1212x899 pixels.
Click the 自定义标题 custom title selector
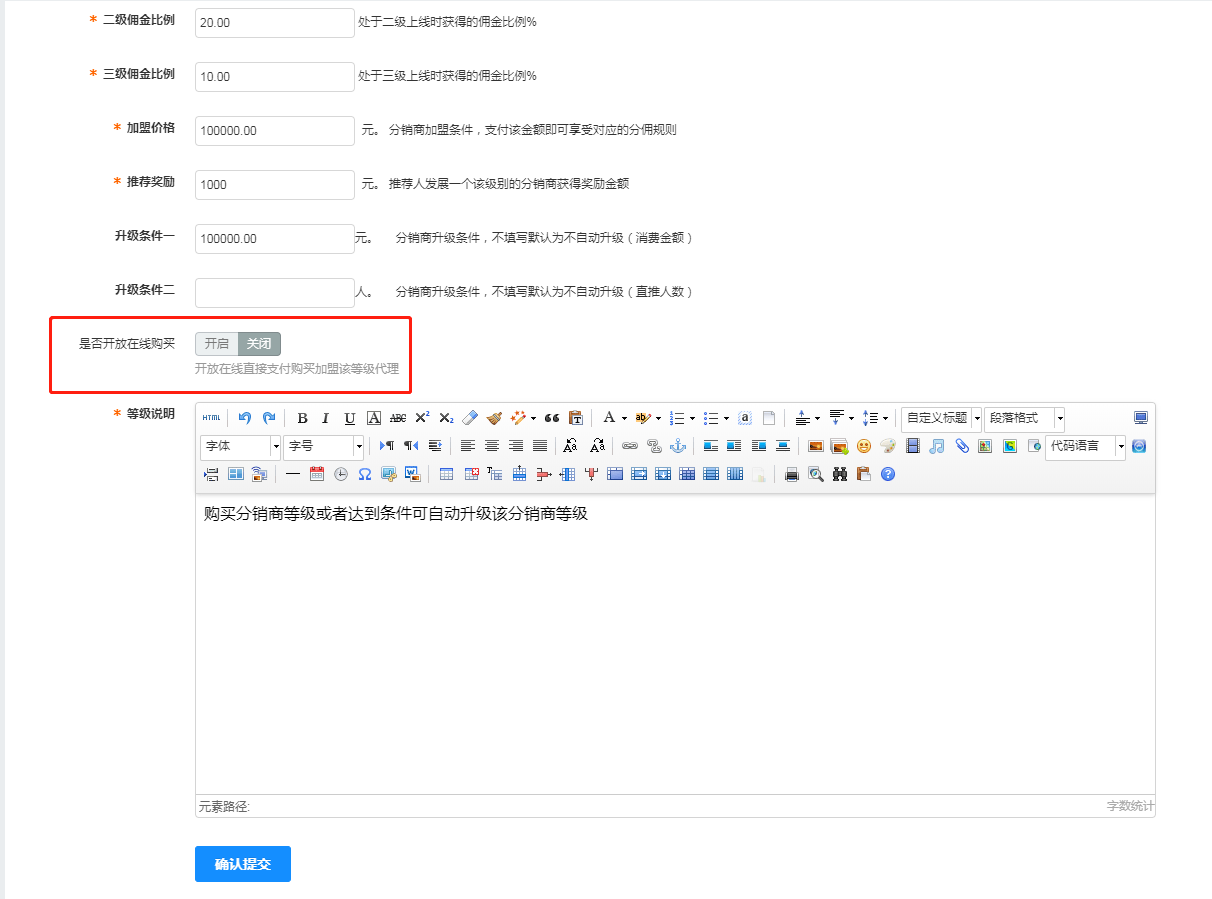(x=940, y=418)
